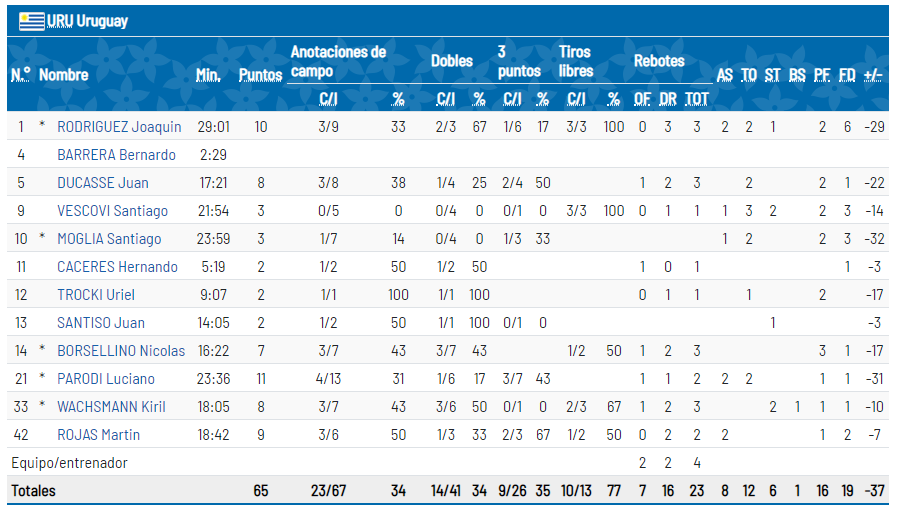Click the Totales row label
Image resolution: width=899 pixels, height=515 pixels.
tap(33, 491)
